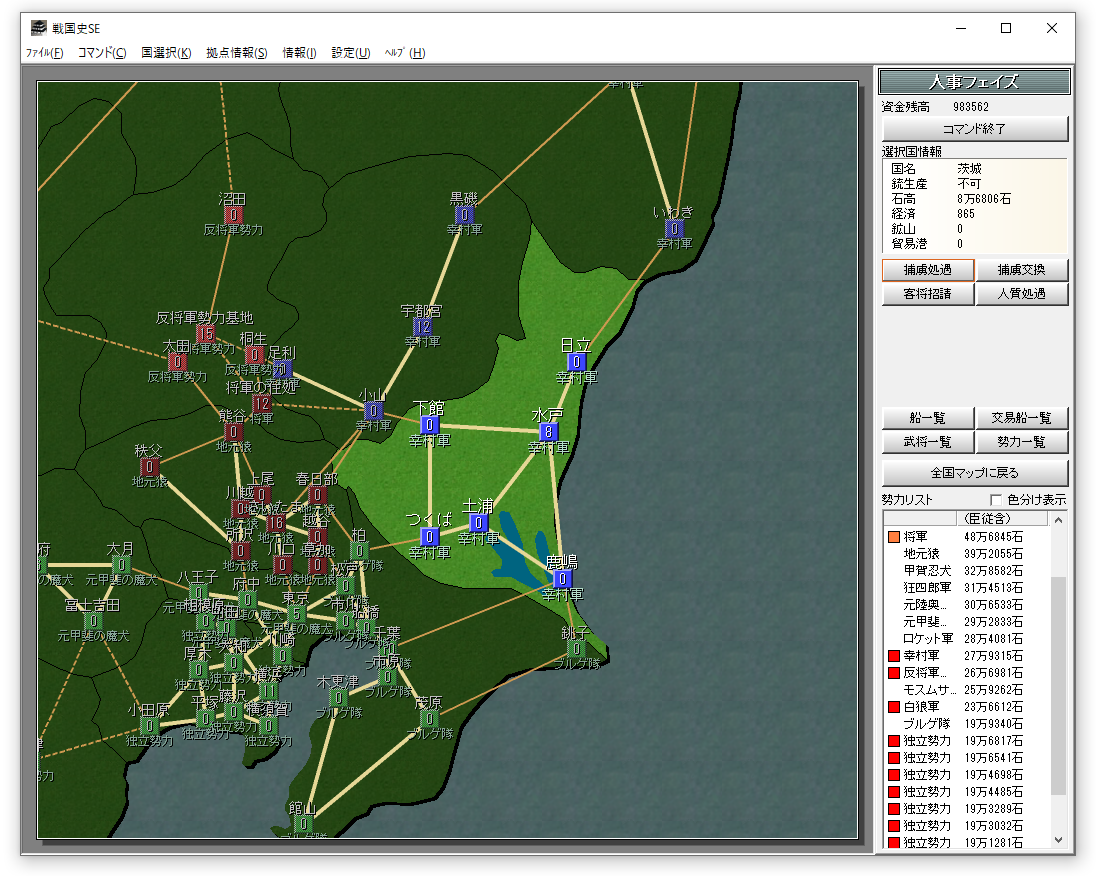Click the 沼田 gray base marker
The height and width of the screenshot is (876, 1096).
pyautogui.click(x=233, y=215)
